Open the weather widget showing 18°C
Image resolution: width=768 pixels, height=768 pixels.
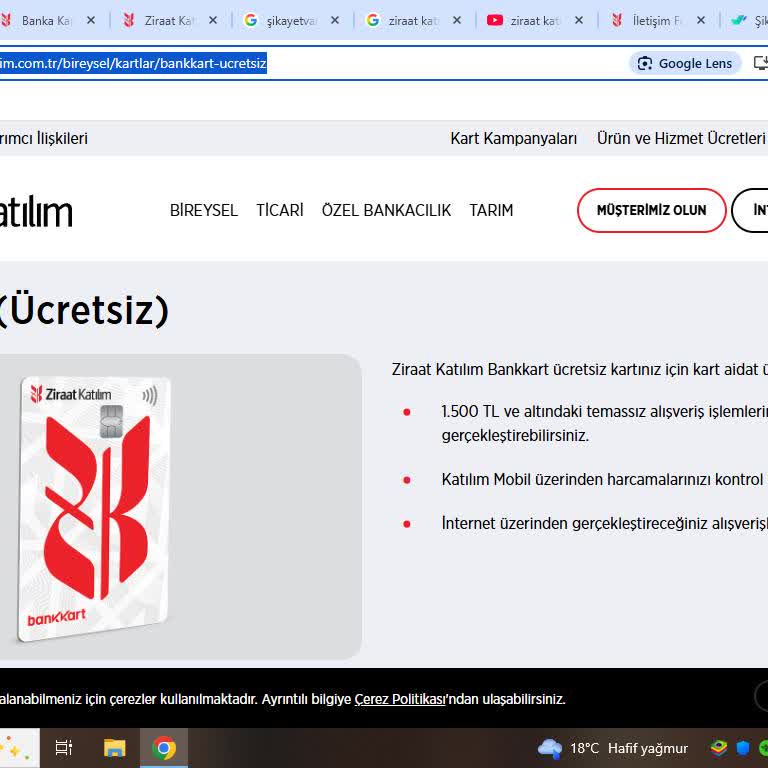pyautogui.click(x=613, y=748)
